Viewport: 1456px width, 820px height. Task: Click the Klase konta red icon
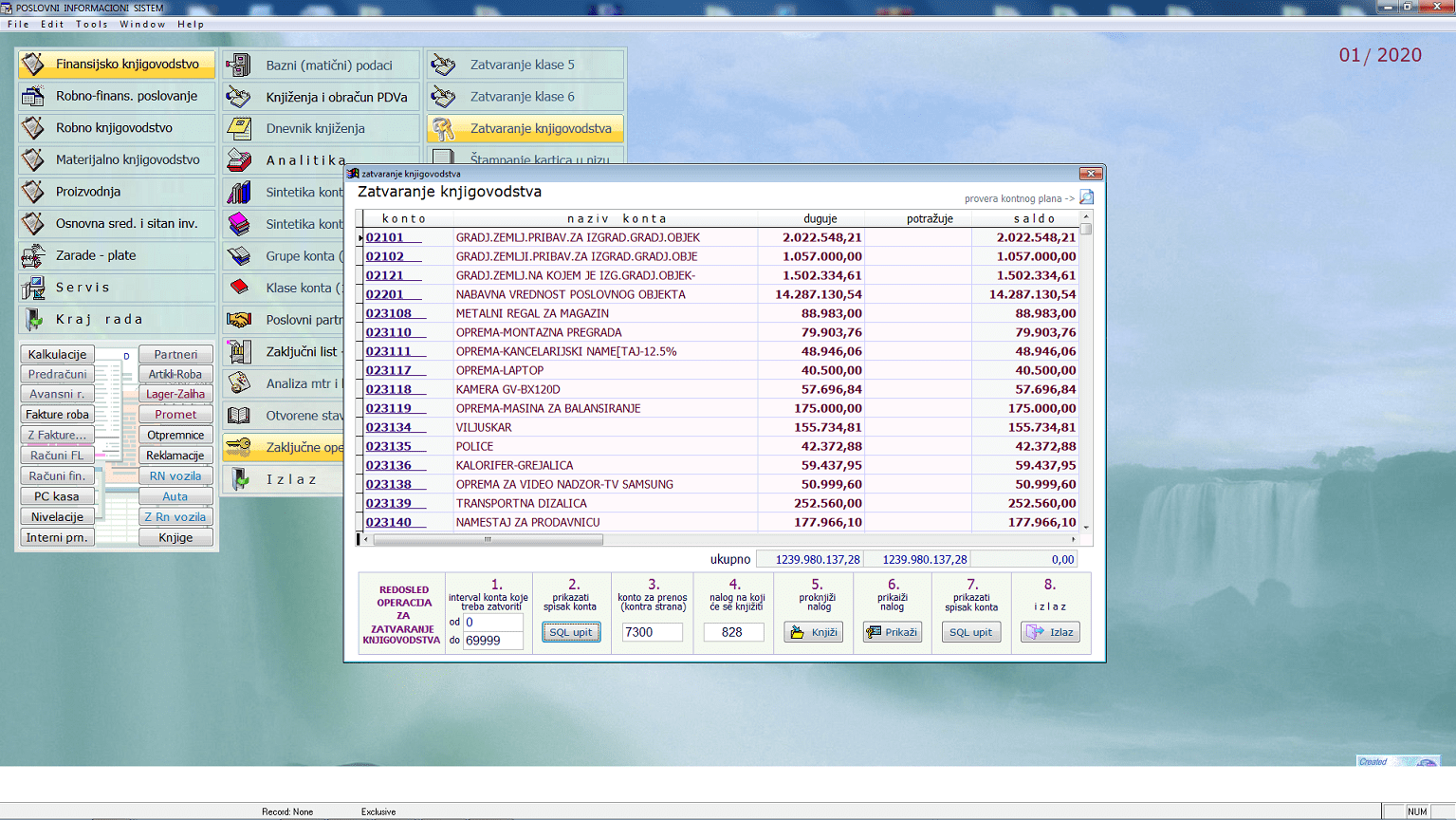pos(239,288)
